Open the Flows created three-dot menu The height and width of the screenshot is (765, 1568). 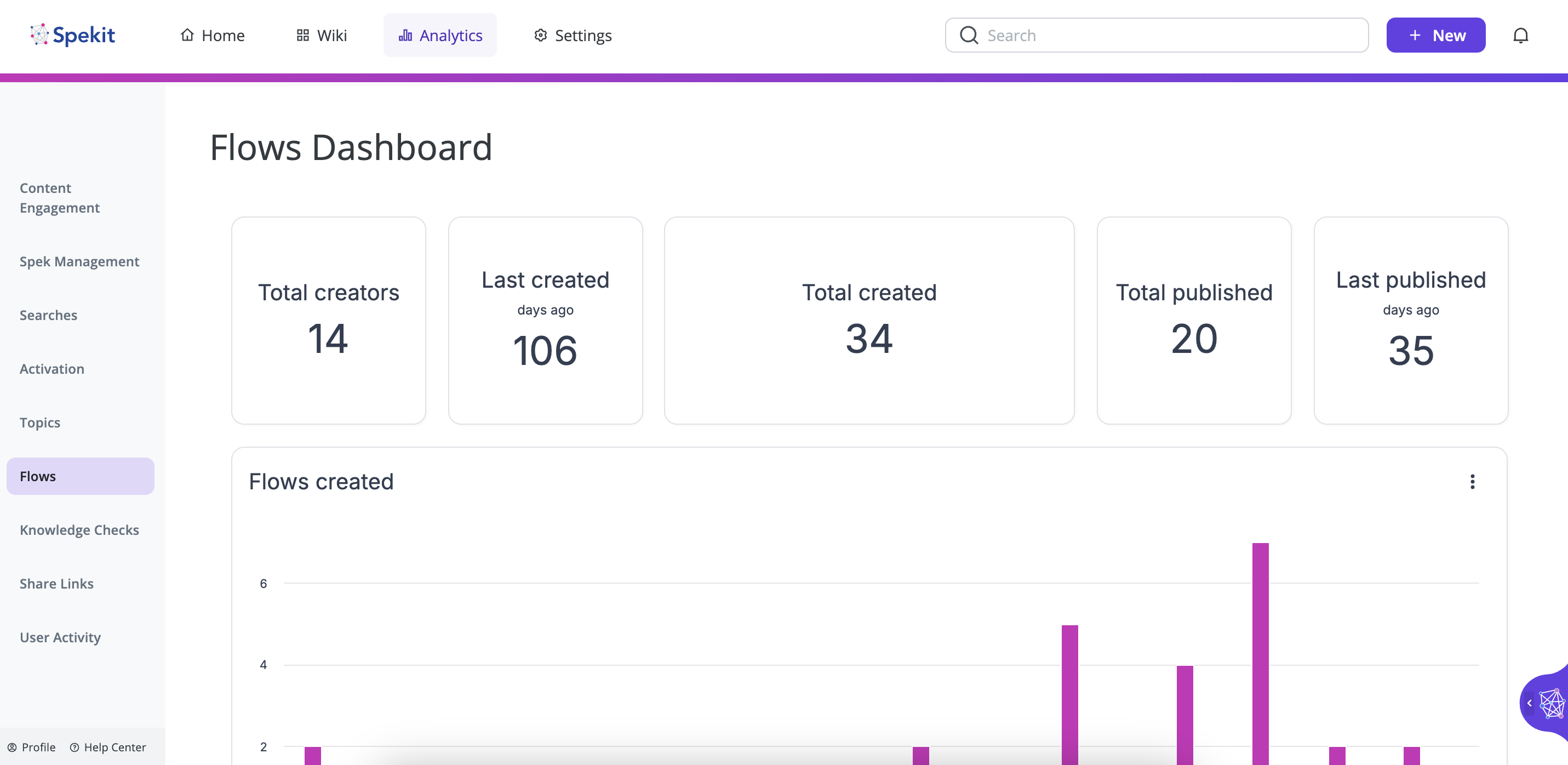tap(1473, 482)
